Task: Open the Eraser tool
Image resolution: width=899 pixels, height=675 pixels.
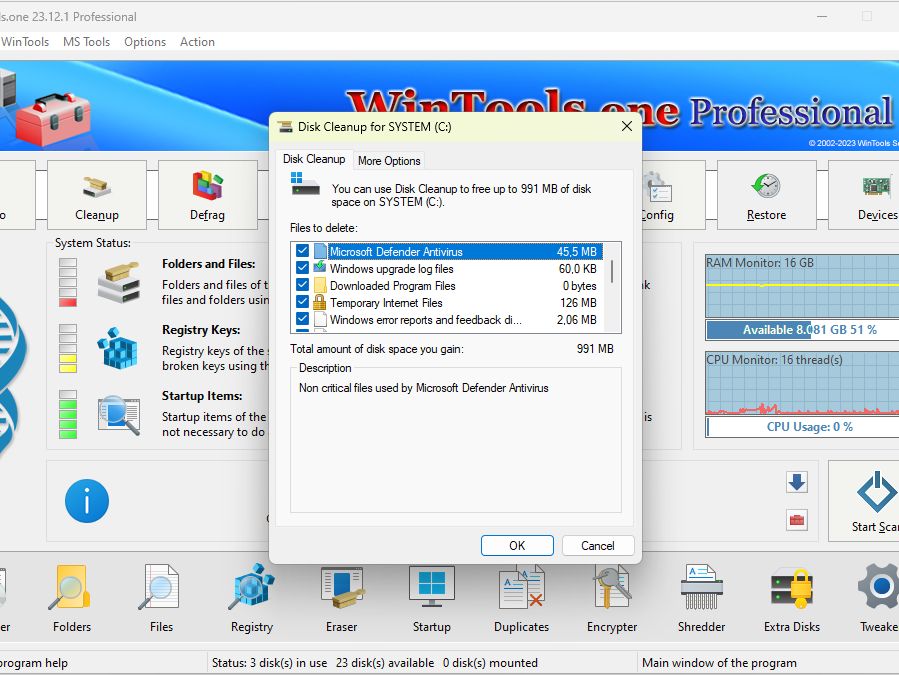Action: pyautogui.click(x=342, y=598)
